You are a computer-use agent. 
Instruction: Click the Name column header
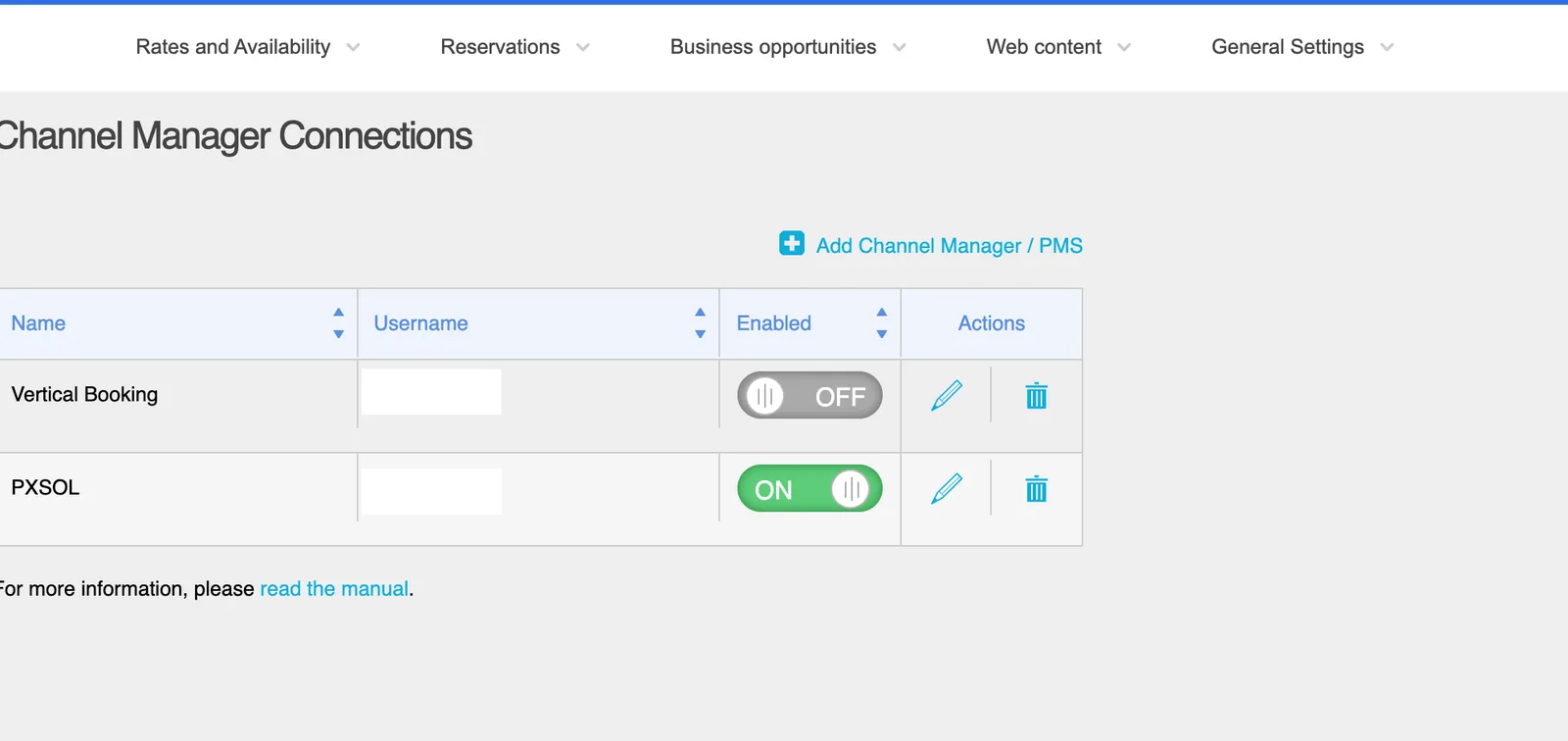[x=177, y=323]
